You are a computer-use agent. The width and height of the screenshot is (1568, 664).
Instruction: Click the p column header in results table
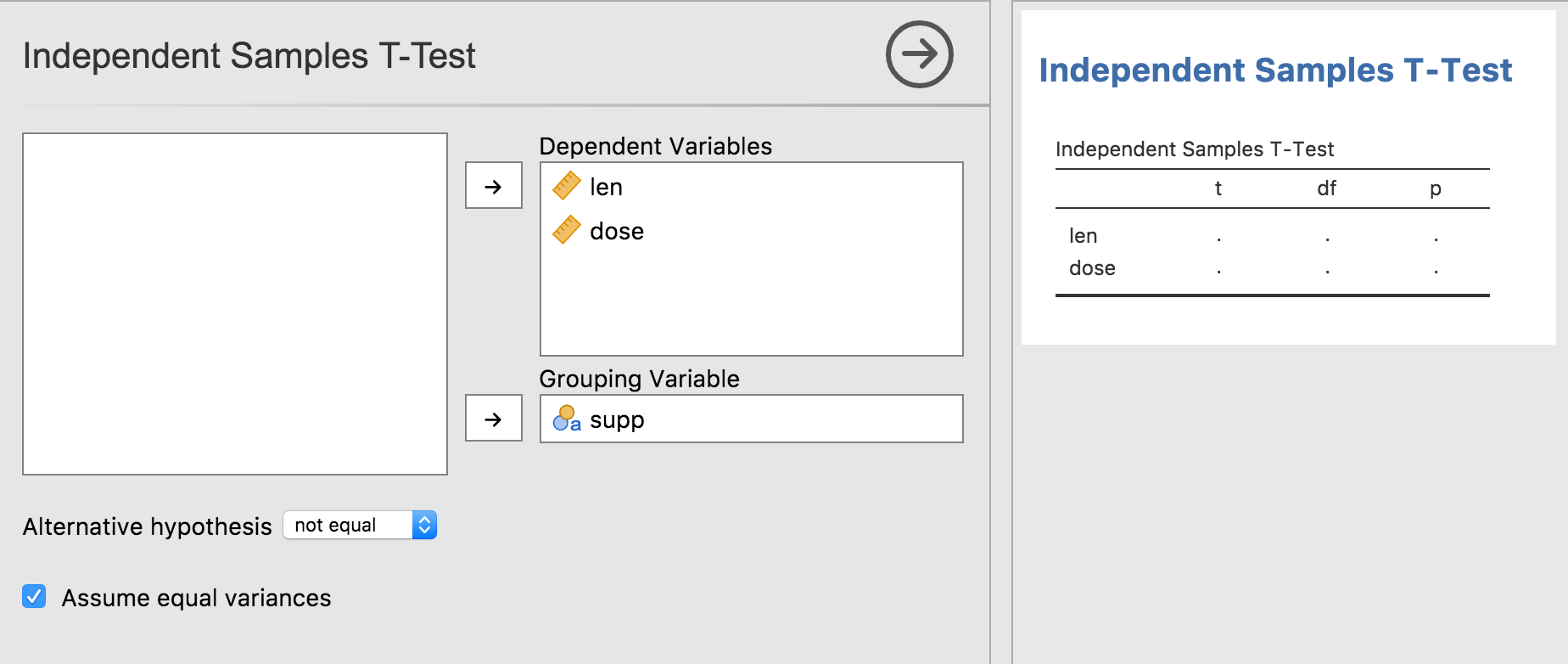[x=1435, y=189]
